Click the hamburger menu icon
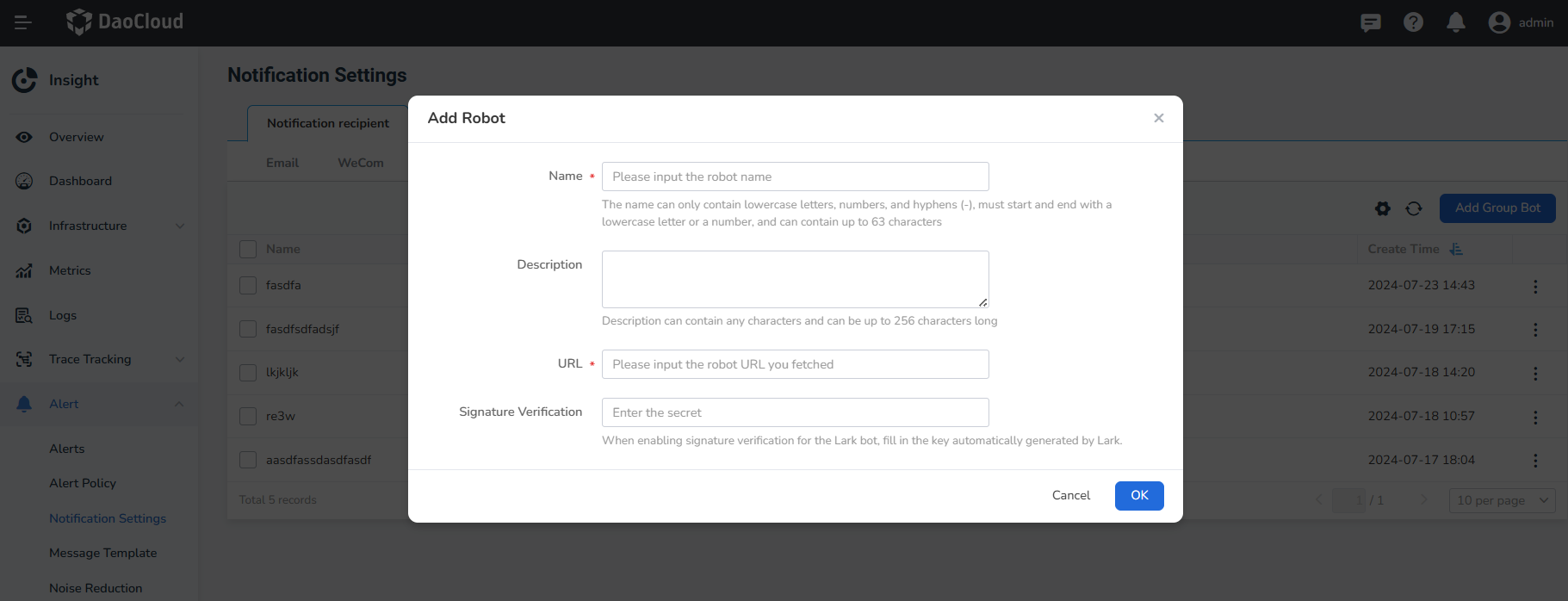1568x601 pixels. (23, 22)
